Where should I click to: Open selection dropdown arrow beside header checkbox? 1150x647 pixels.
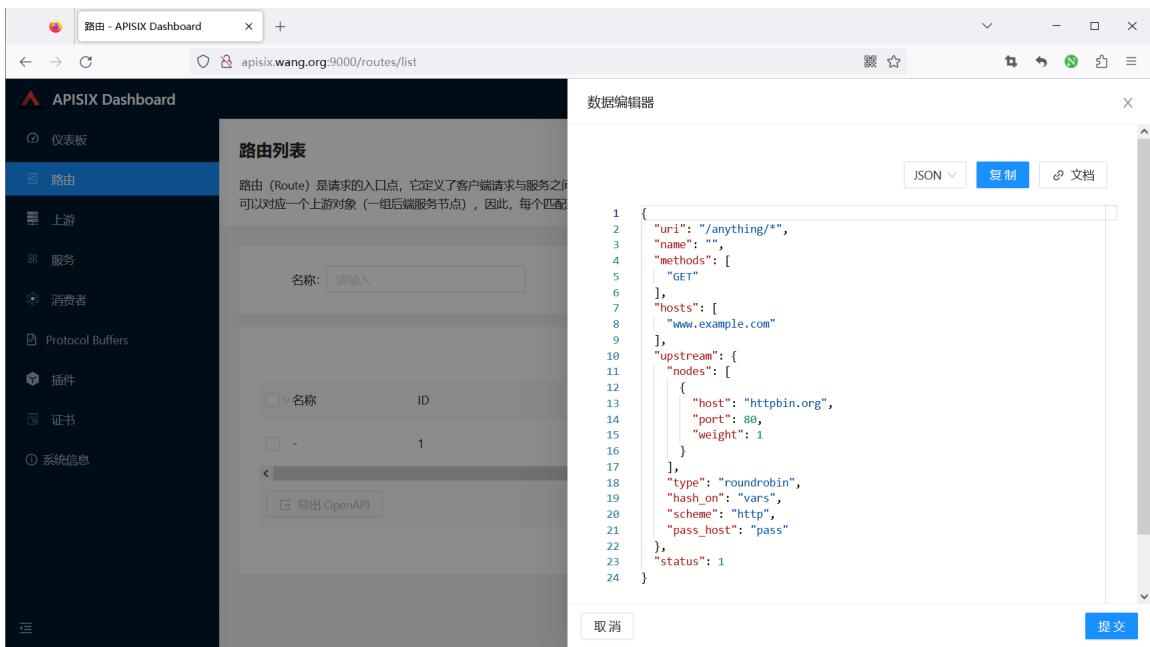click(286, 401)
